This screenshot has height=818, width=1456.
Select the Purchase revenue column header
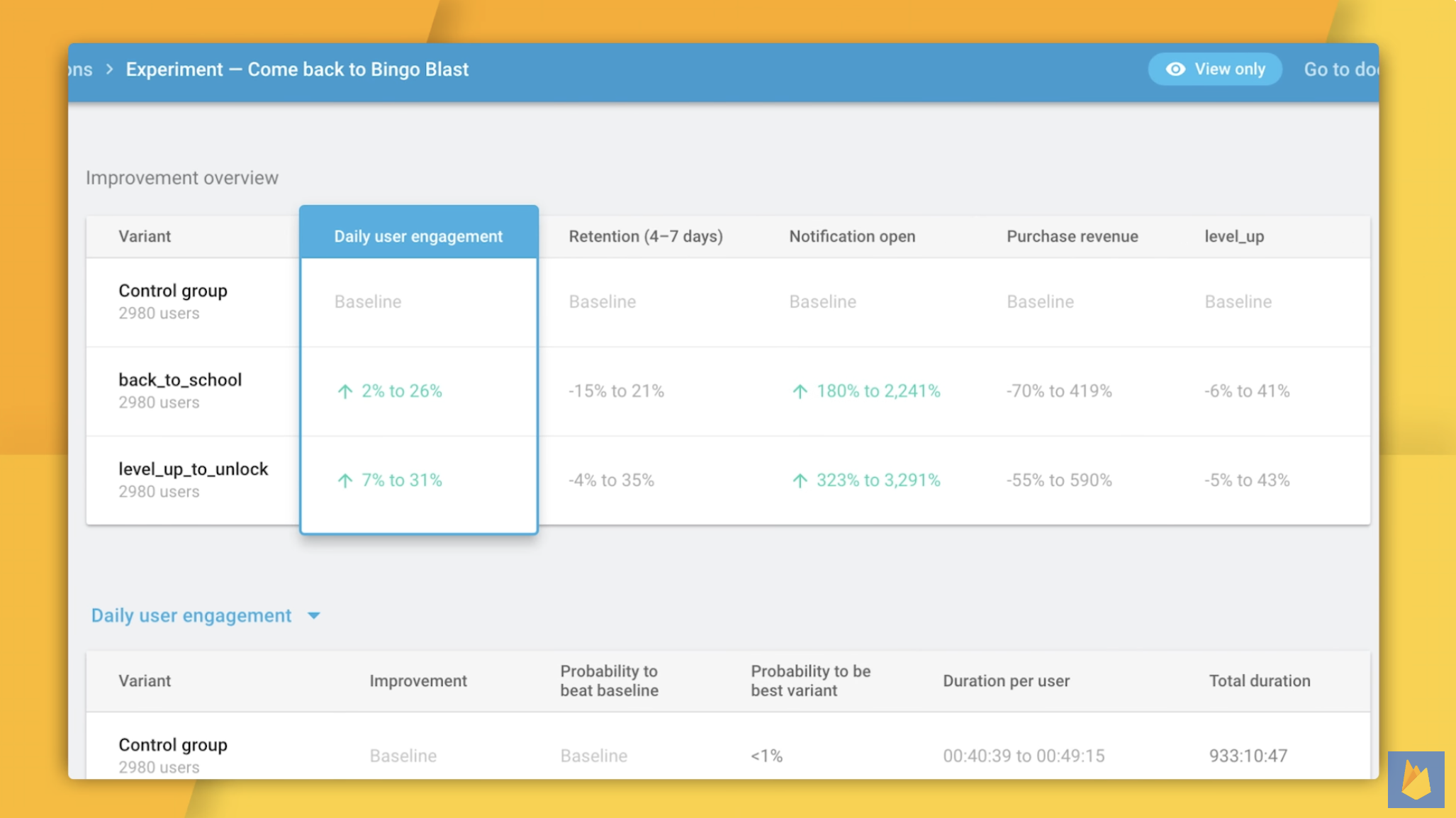point(1073,236)
